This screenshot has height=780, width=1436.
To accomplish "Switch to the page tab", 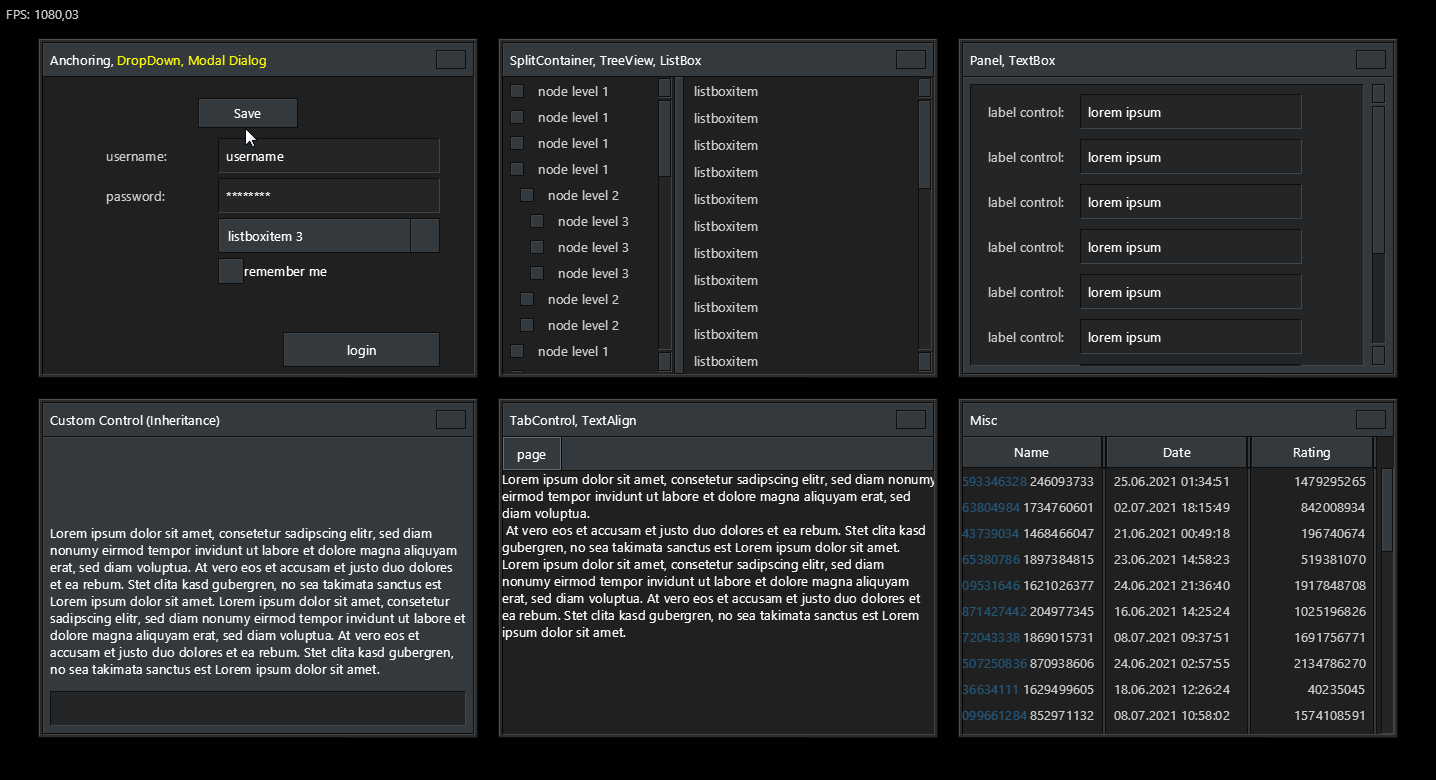I will (x=531, y=454).
